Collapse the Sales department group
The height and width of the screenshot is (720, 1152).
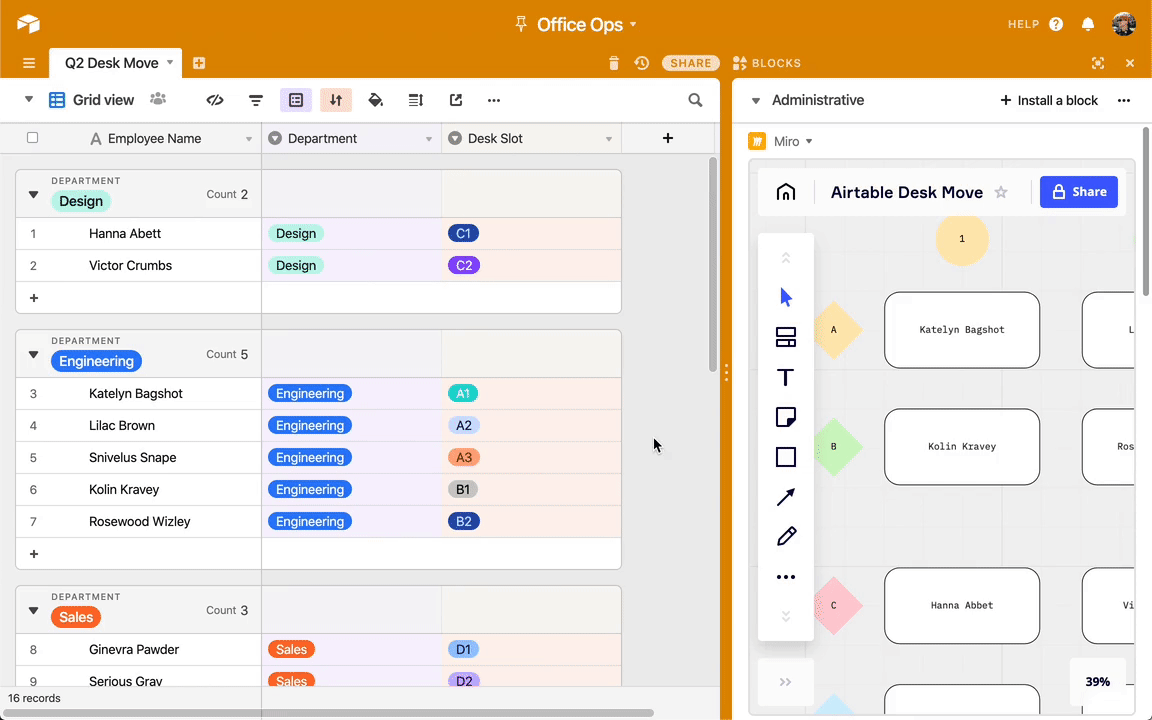33,610
